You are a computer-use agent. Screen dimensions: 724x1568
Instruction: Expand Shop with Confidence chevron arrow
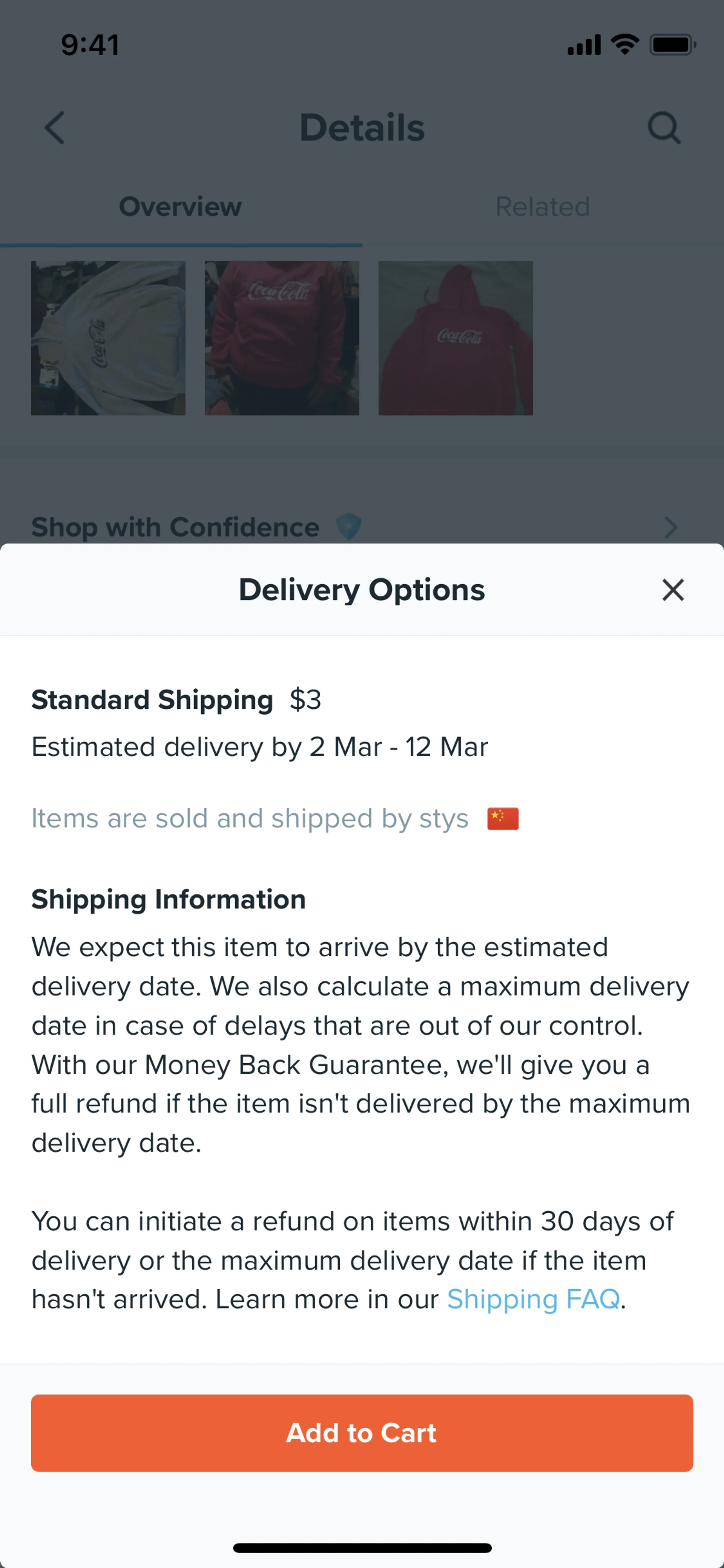[670, 527]
